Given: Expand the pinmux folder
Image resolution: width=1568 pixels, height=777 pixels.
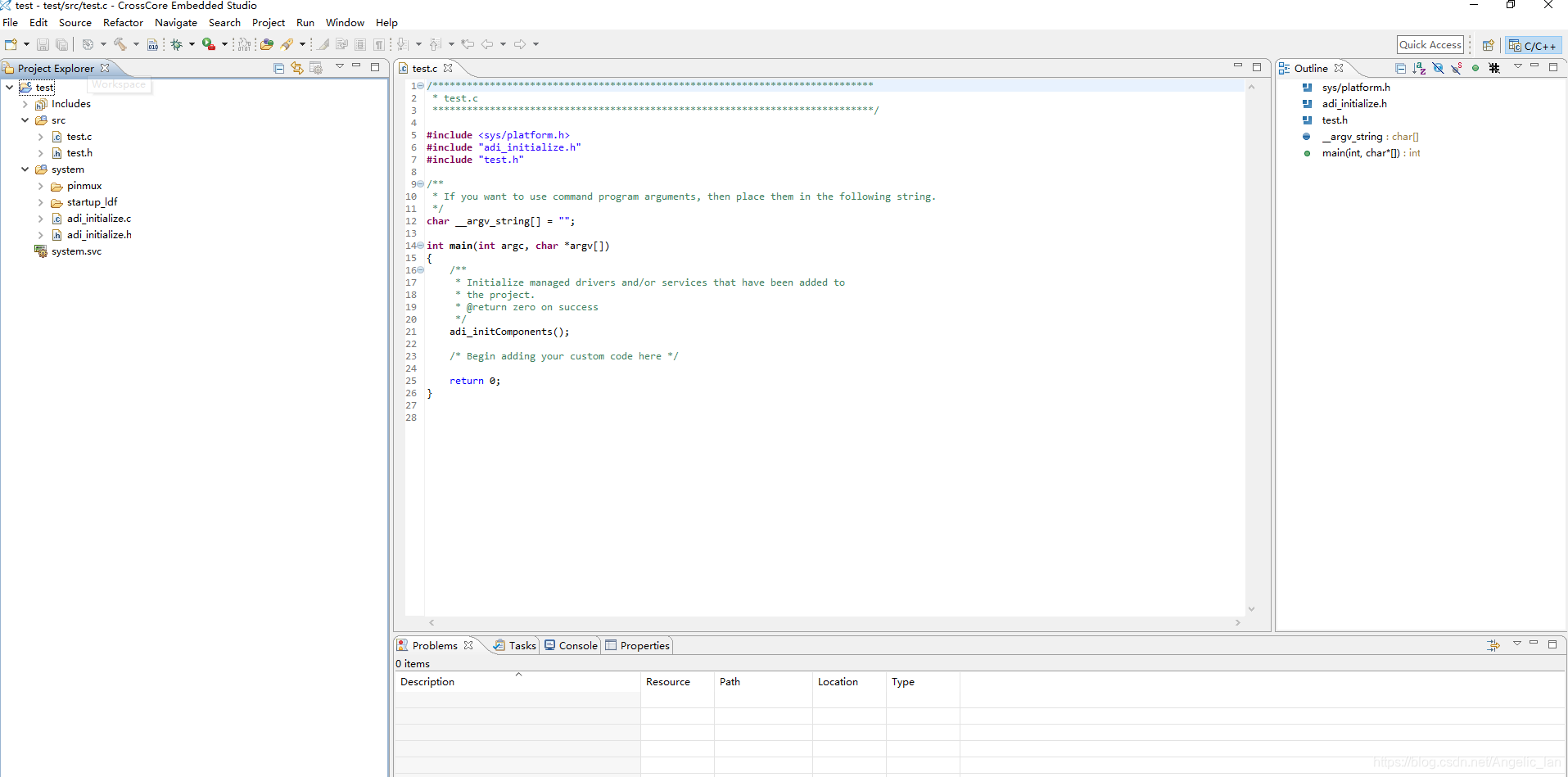Looking at the screenshot, I should 41,186.
